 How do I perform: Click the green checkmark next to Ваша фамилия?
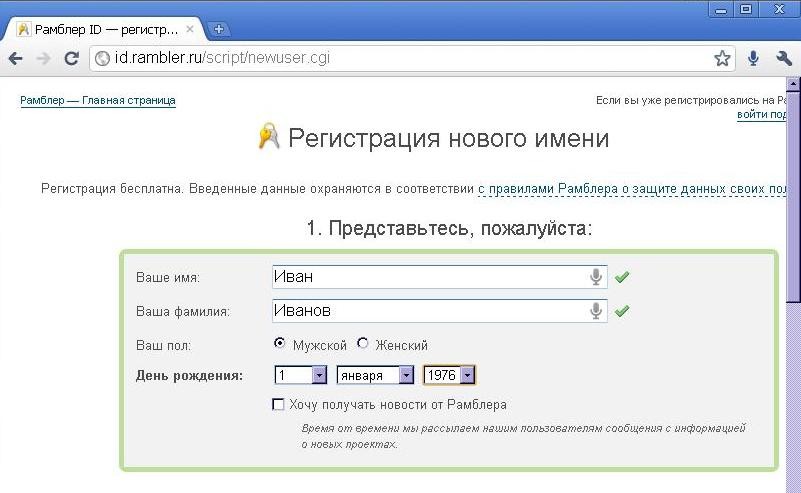click(x=622, y=311)
